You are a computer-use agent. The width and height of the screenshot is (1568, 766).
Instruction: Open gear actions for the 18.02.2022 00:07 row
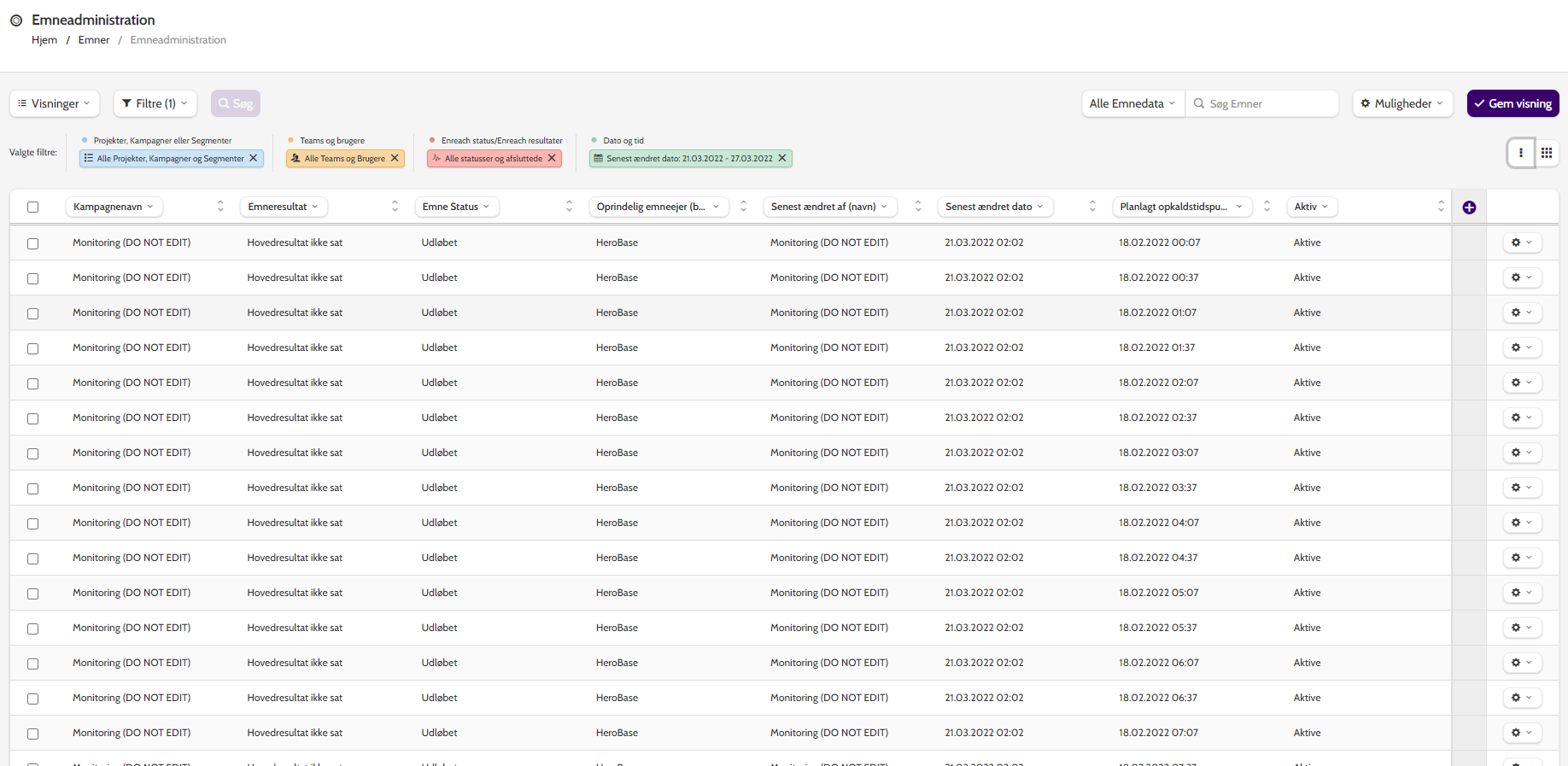coord(1522,243)
